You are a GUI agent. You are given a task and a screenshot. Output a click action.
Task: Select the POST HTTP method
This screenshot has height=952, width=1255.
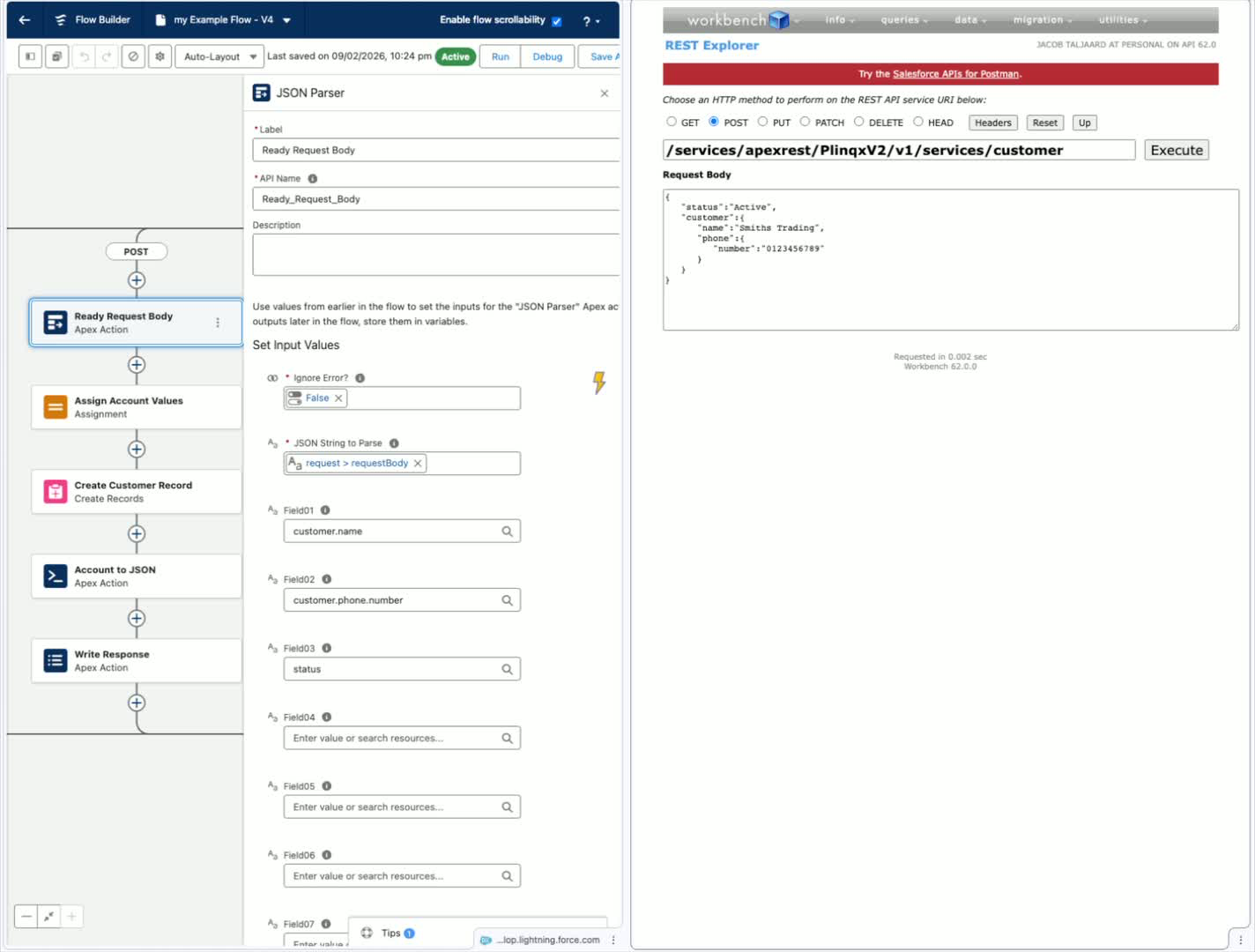pyautogui.click(x=714, y=122)
